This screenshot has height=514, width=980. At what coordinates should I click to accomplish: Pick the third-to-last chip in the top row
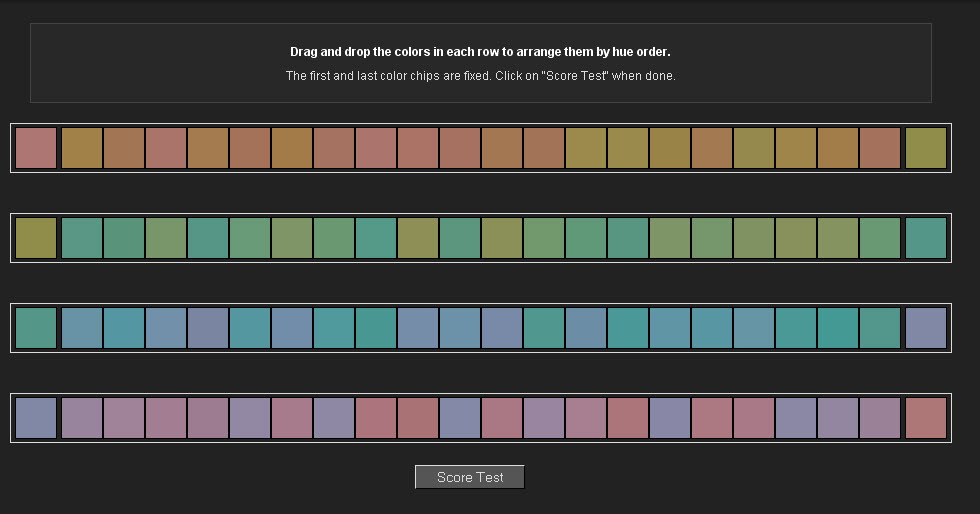(x=838, y=148)
